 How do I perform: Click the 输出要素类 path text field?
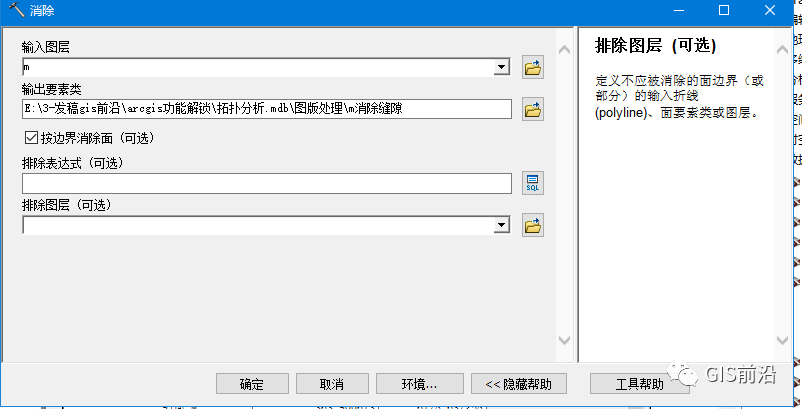tap(267, 109)
